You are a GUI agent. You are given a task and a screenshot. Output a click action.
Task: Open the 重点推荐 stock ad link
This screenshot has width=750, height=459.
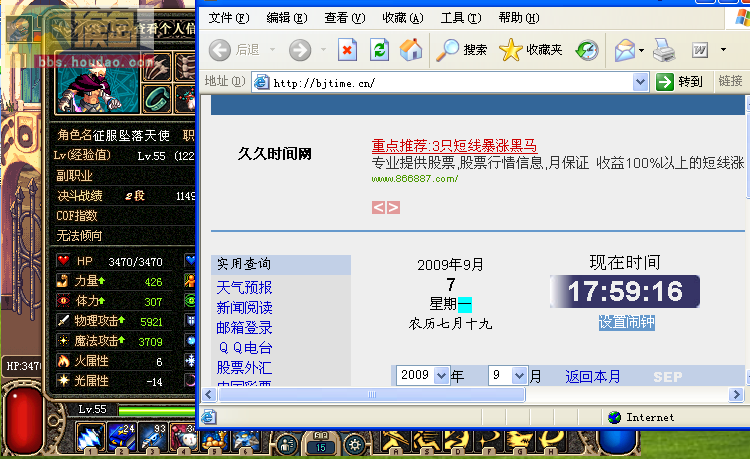coord(454,145)
